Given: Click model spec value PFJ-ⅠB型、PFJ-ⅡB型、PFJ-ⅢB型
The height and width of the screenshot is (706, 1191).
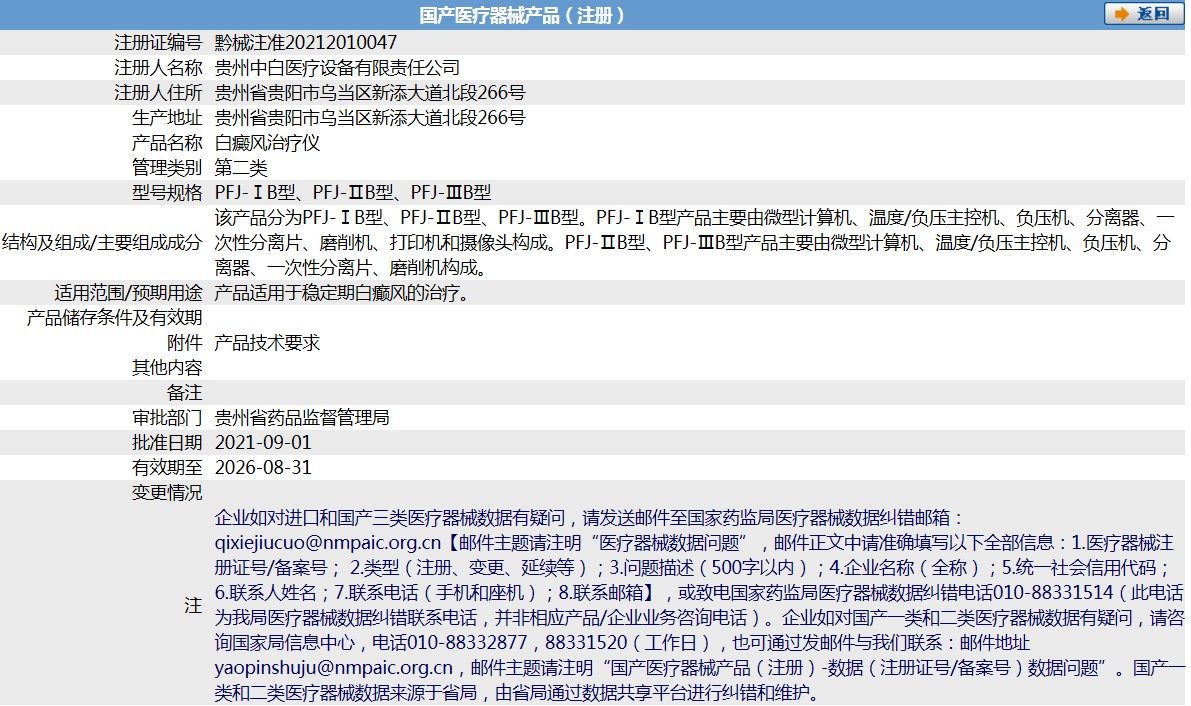Looking at the screenshot, I should [x=353, y=193].
